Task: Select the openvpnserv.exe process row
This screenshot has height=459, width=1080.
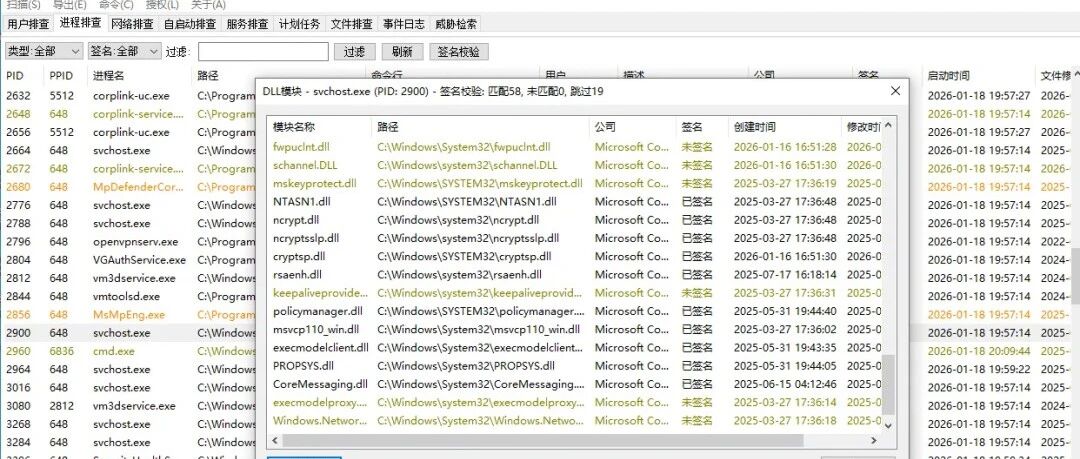Action: 131,242
